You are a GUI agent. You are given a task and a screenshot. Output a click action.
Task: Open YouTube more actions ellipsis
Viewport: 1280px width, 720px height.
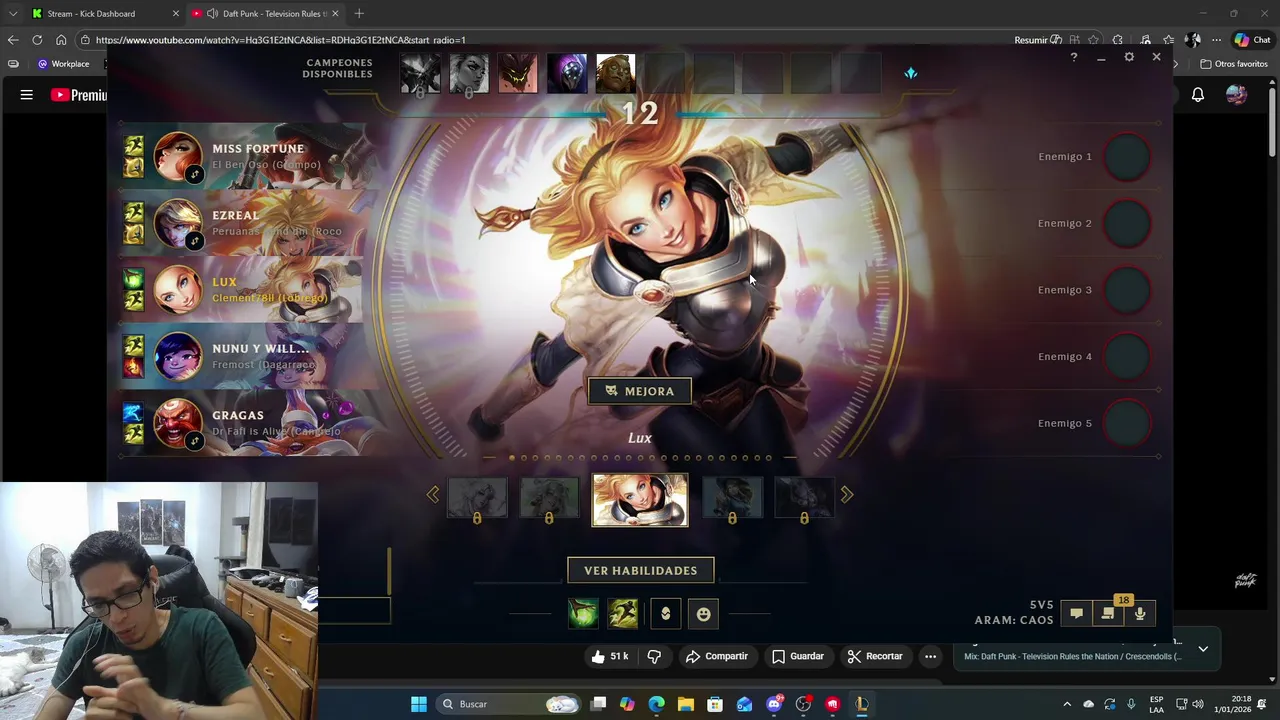[x=930, y=656]
